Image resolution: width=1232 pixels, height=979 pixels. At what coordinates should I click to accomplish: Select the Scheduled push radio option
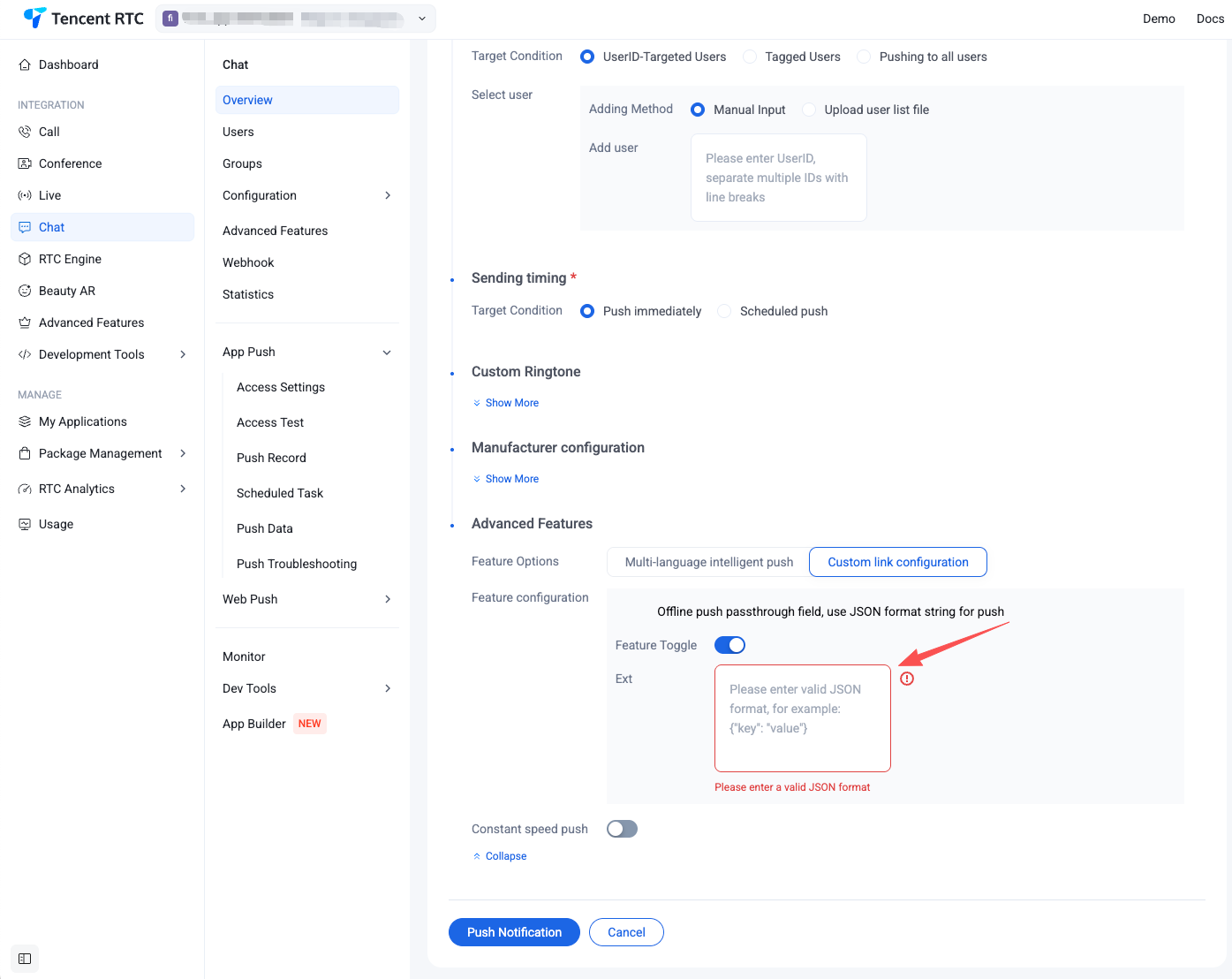[x=724, y=311]
